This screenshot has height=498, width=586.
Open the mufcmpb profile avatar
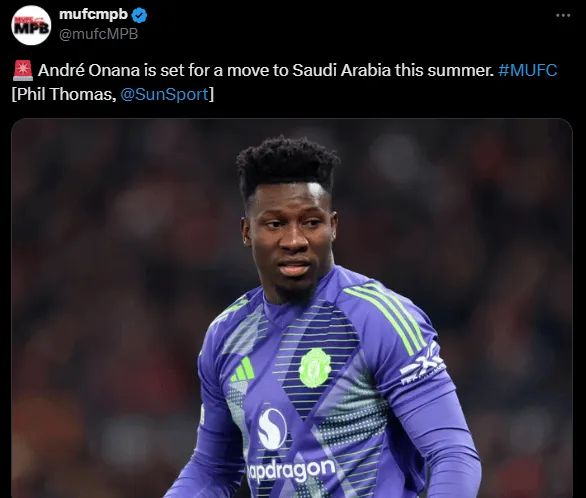pyautogui.click(x=31, y=25)
